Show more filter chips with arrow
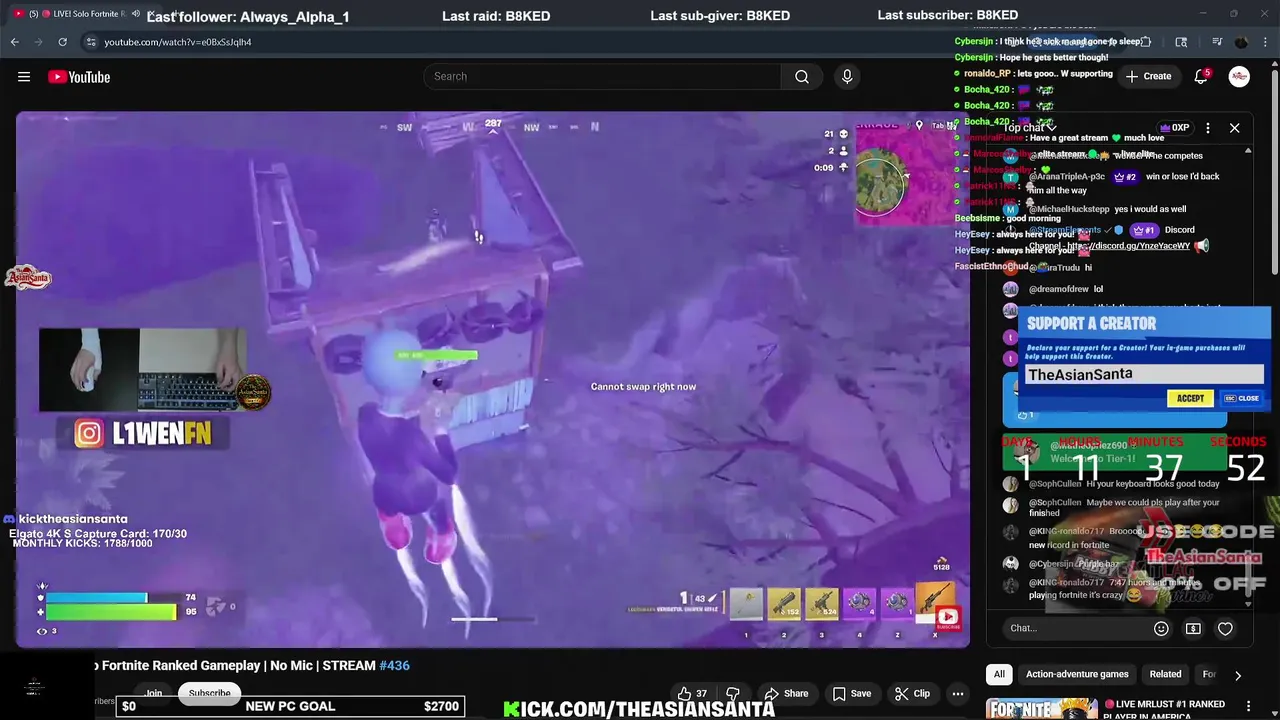1280x720 pixels. pyautogui.click(x=1238, y=675)
